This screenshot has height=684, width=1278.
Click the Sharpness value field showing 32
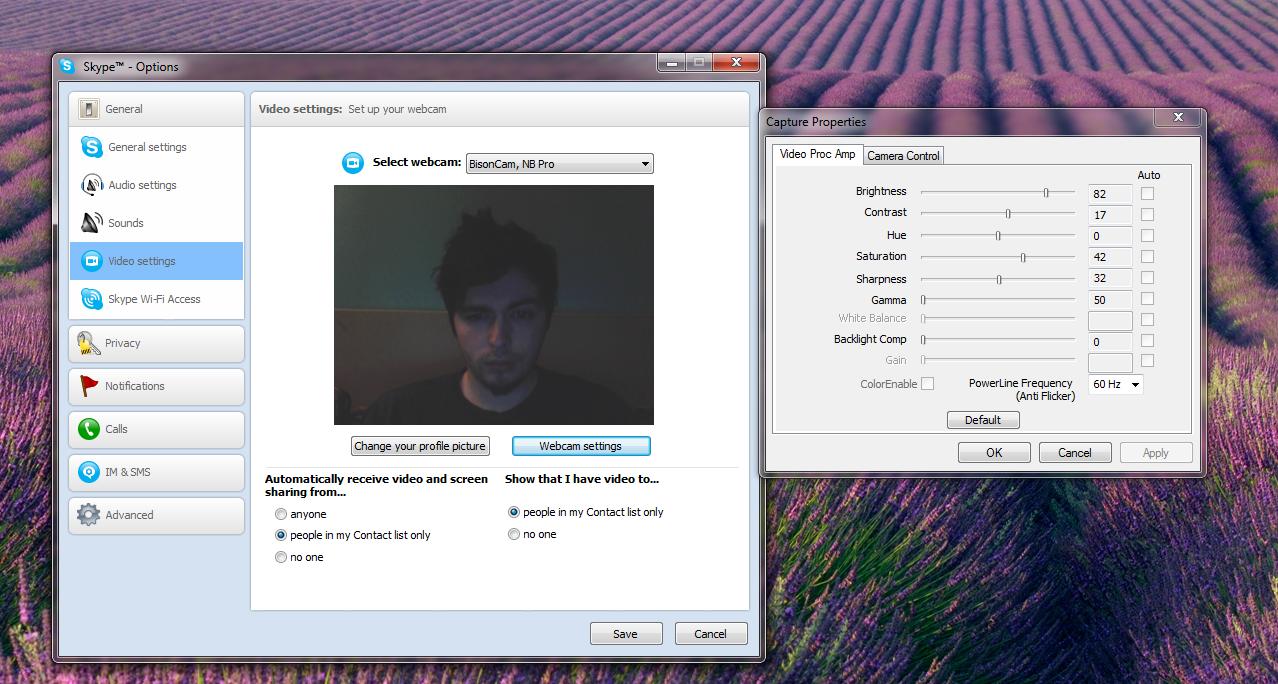click(x=1110, y=279)
